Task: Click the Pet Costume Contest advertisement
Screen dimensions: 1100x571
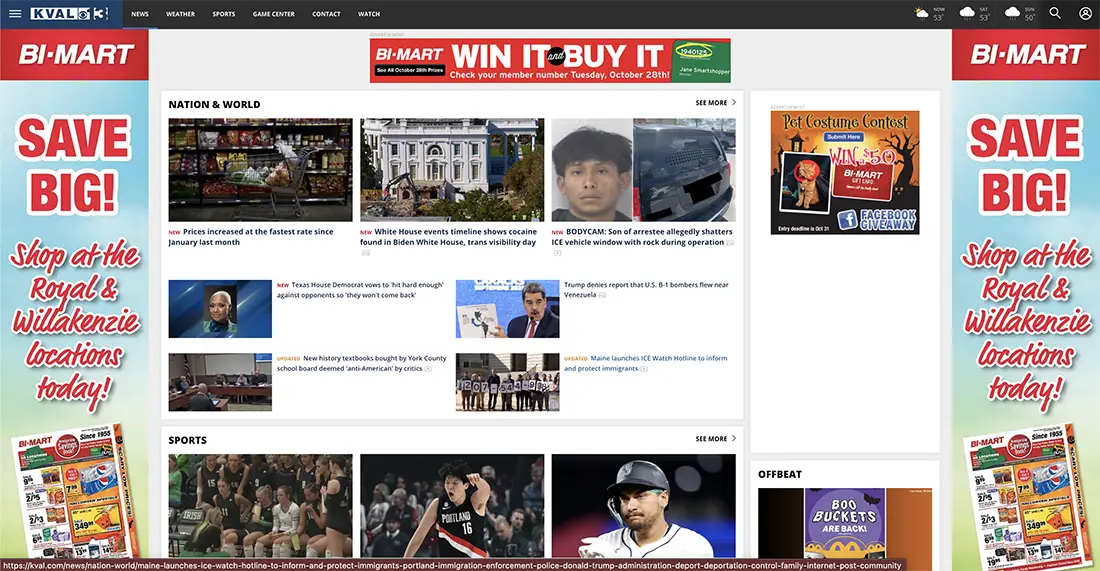Action: [x=845, y=173]
